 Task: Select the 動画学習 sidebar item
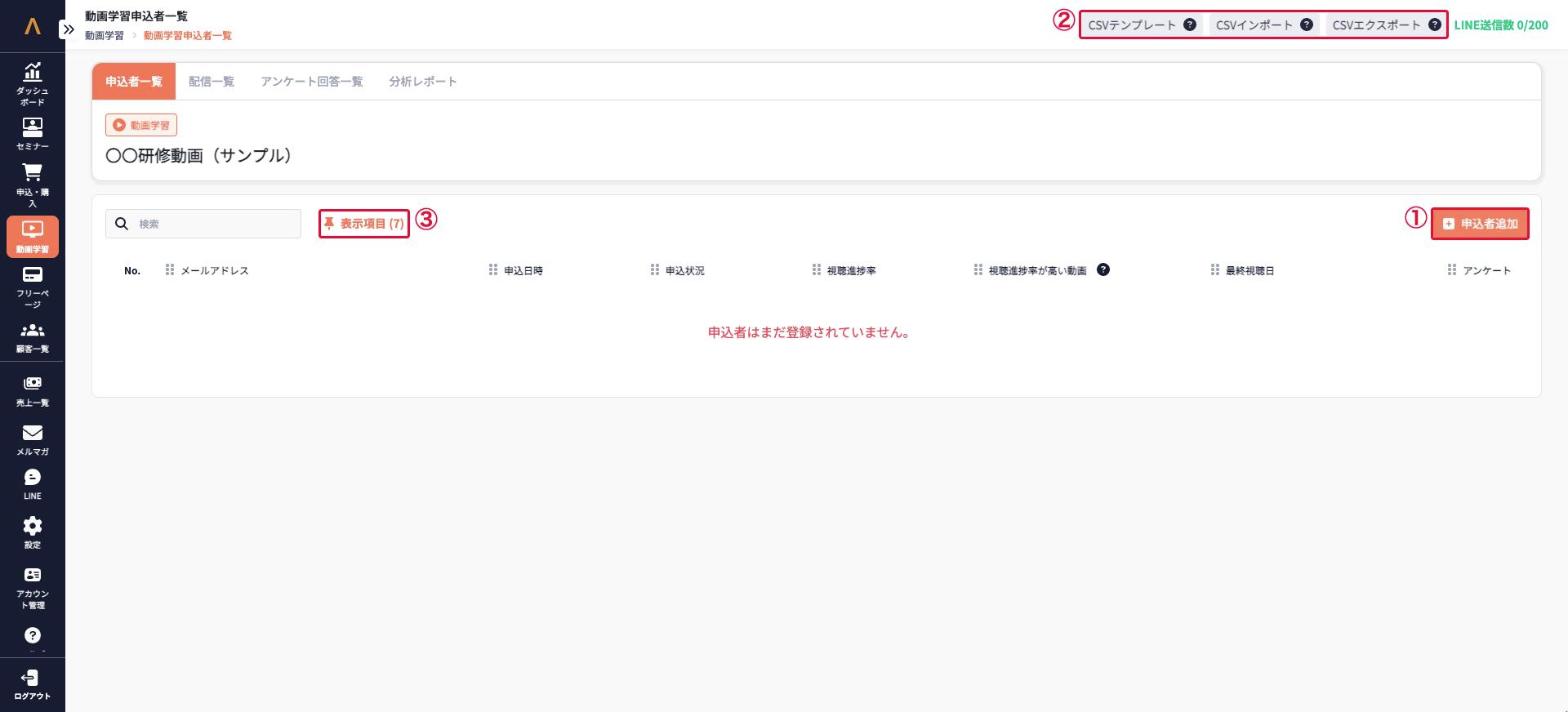pyautogui.click(x=32, y=236)
